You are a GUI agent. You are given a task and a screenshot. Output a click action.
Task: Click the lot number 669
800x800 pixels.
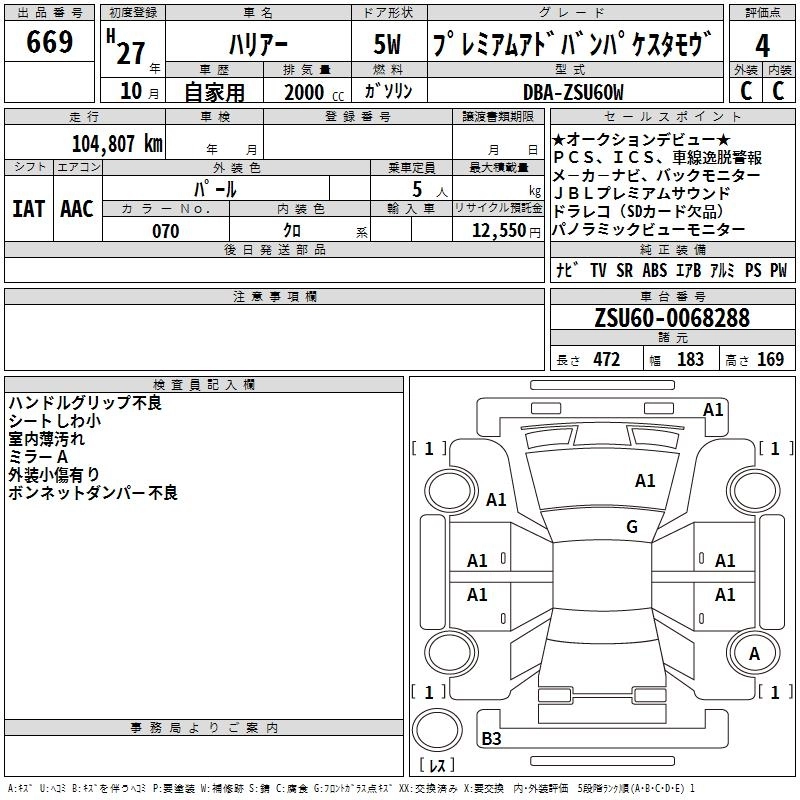coord(50,42)
